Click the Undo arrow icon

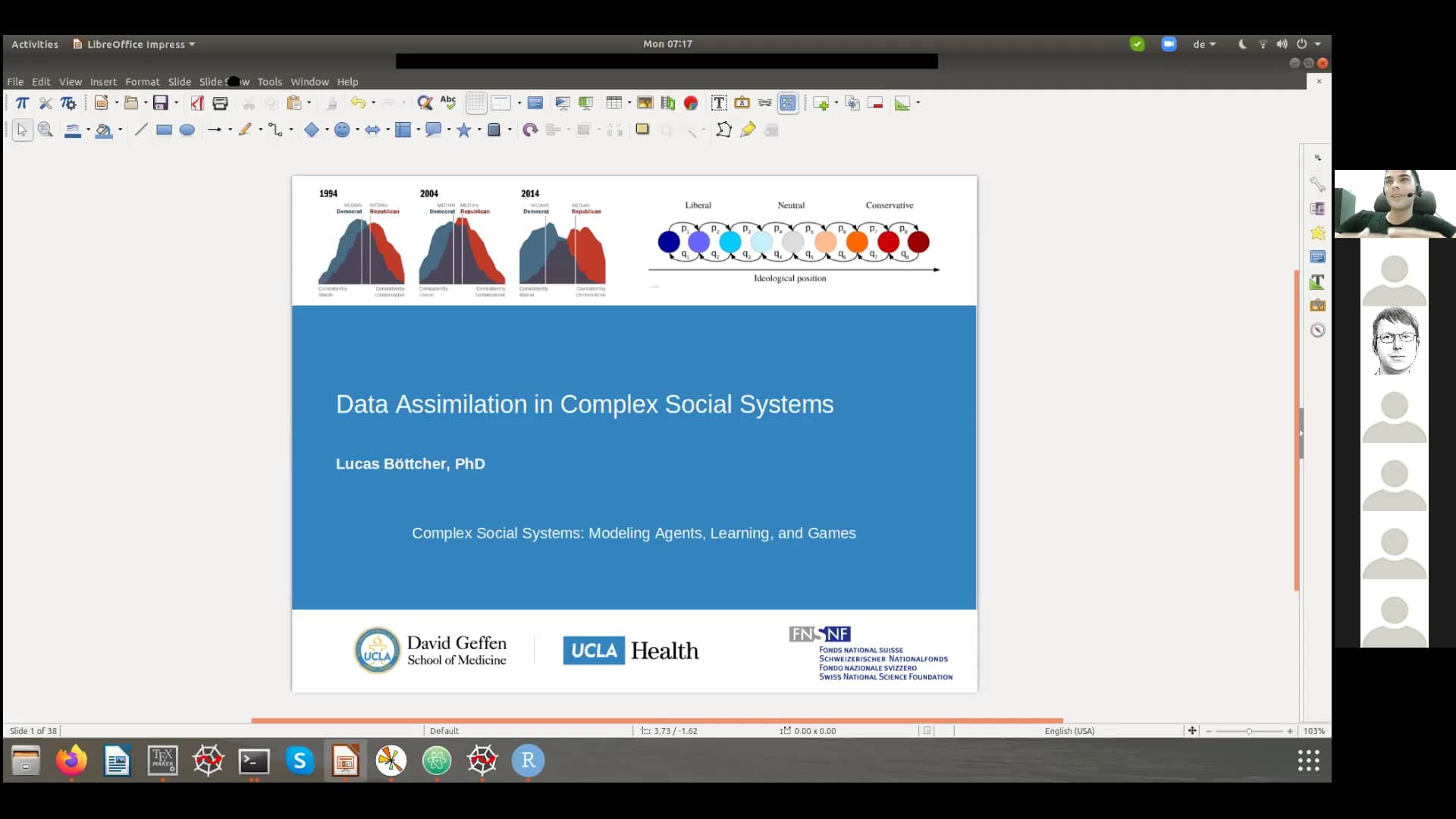(358, 103)
